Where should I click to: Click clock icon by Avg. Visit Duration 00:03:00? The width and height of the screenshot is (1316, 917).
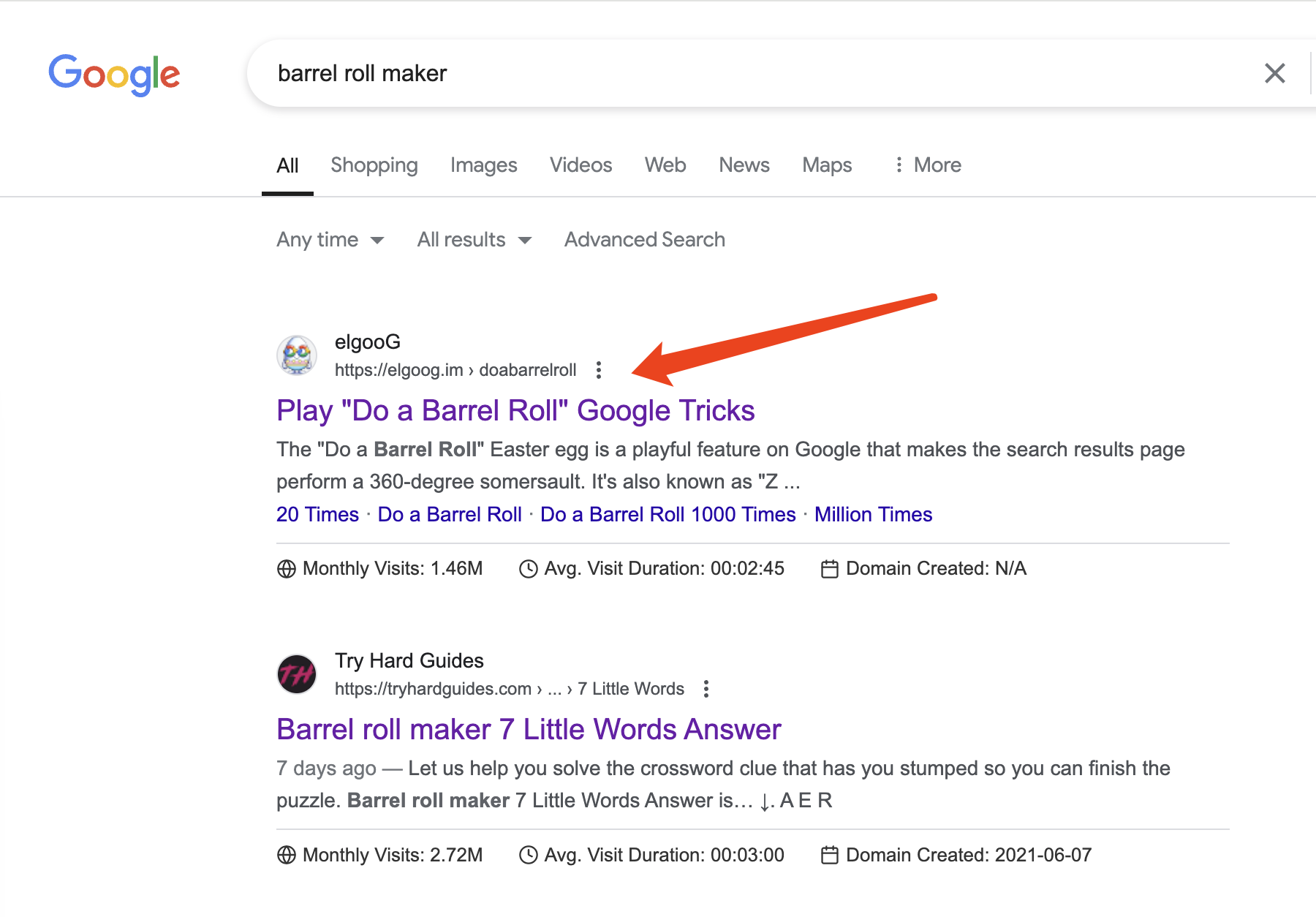point(528,855)
